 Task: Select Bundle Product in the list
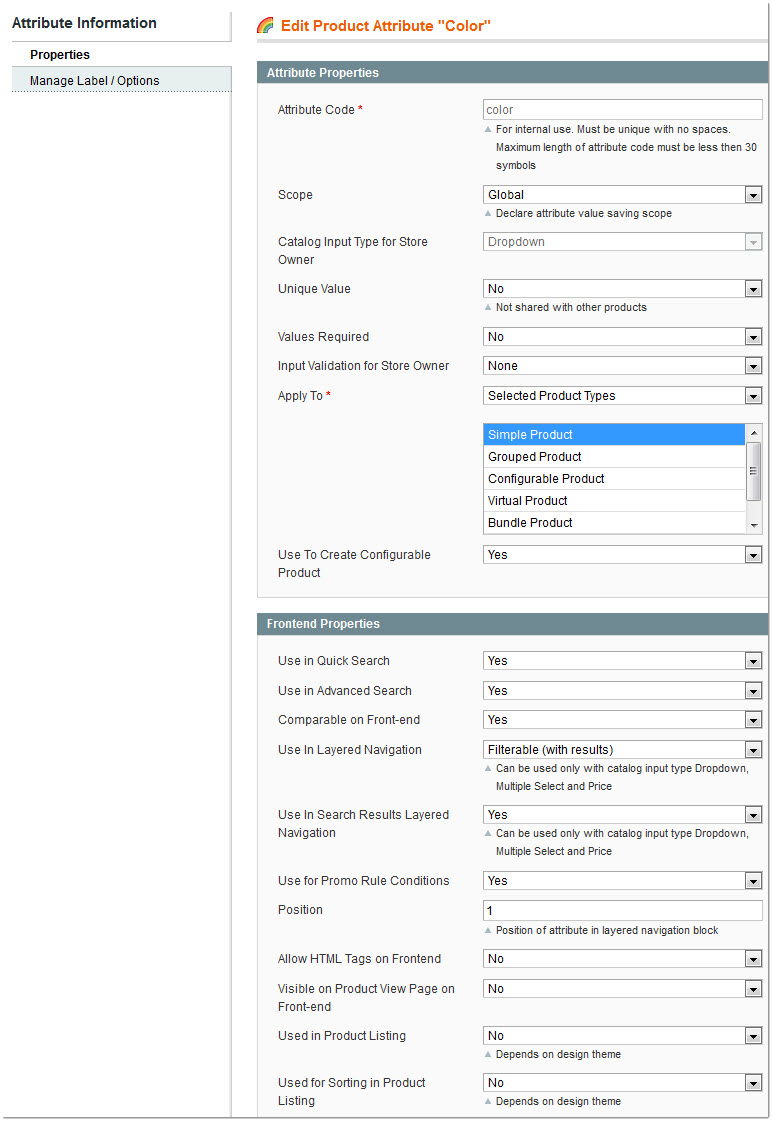click(x=614, y=522)
